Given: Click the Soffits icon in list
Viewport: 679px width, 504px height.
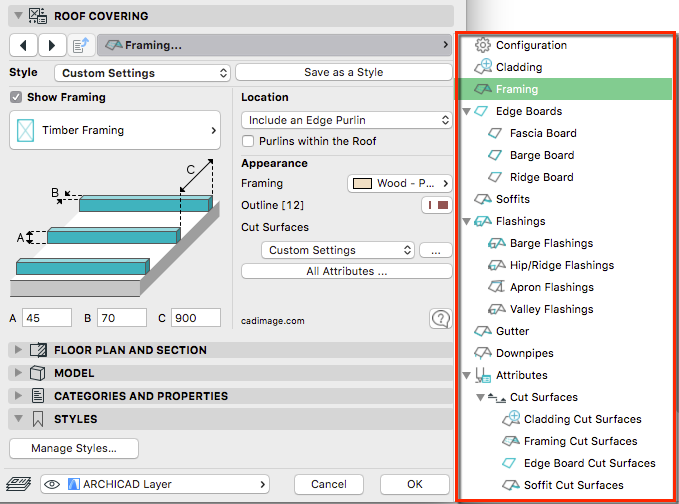Looking at the screenshot, I should click(482, 199).
